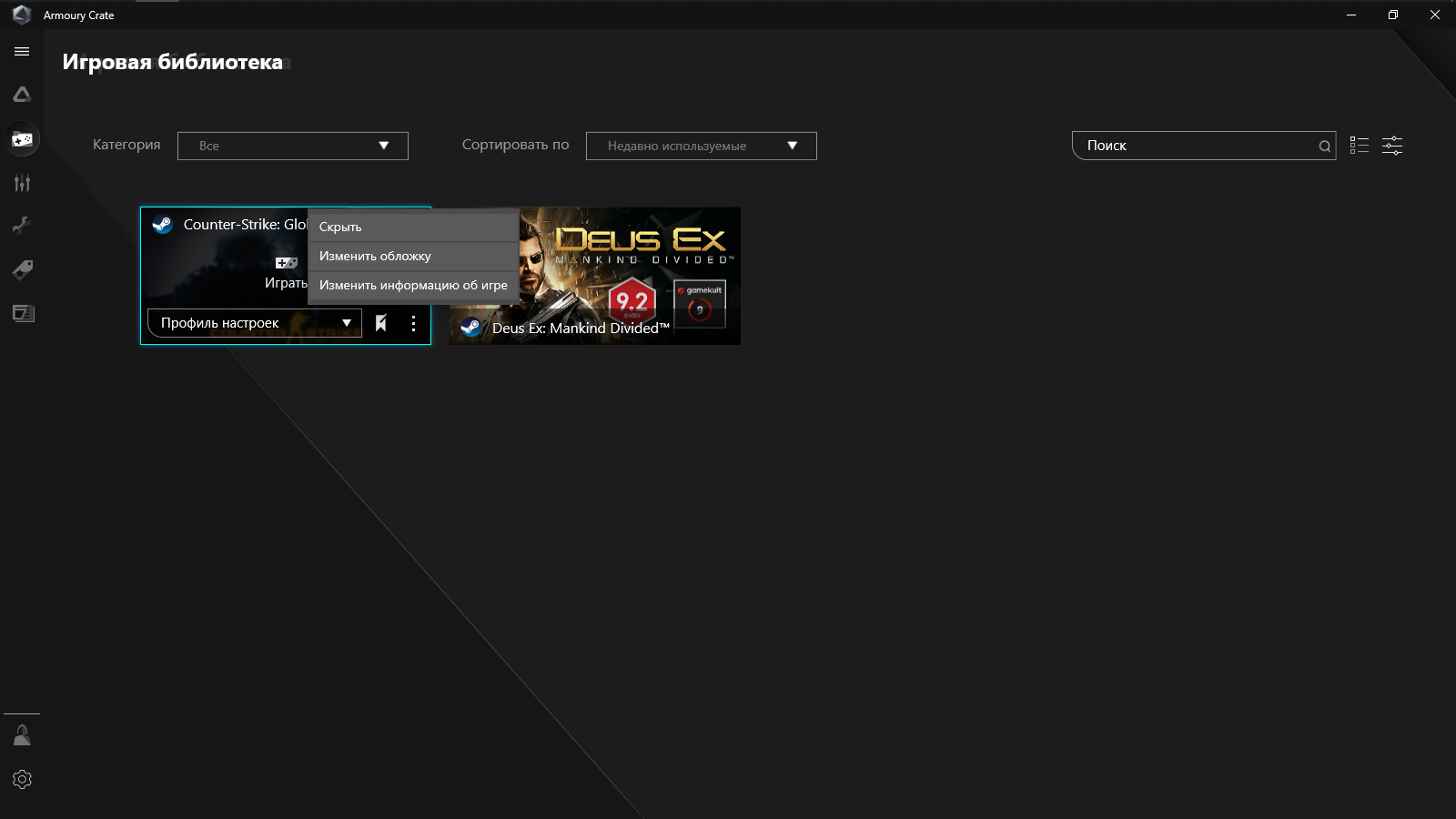Viewport: 1456px width, 819px height.
Task: Click the Сортировать по label
Action: point(515,145)
